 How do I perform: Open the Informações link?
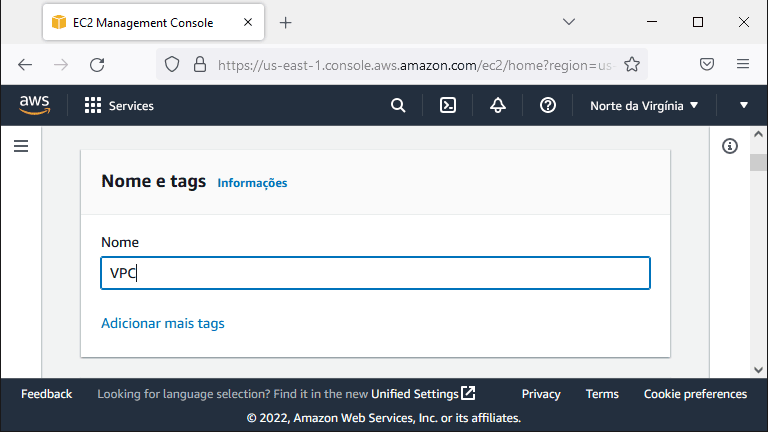(x=252, y=183)
